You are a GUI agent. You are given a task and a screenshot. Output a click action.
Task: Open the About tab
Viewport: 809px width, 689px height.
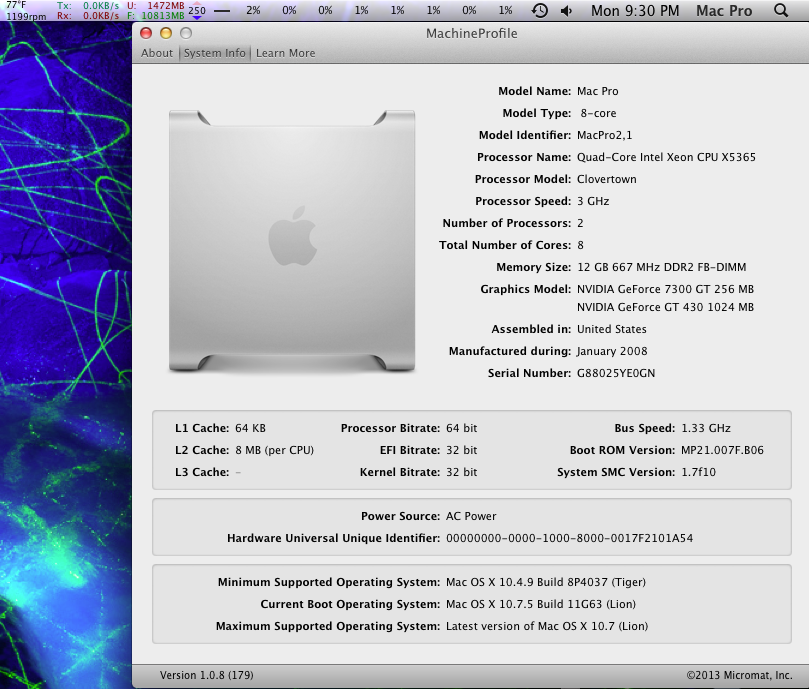click(157, 53)
